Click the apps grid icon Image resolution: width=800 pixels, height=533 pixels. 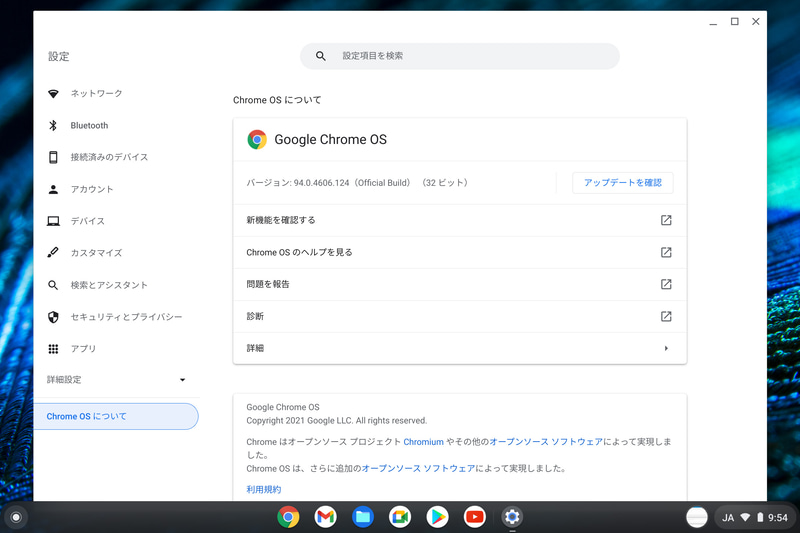point(53,349)
